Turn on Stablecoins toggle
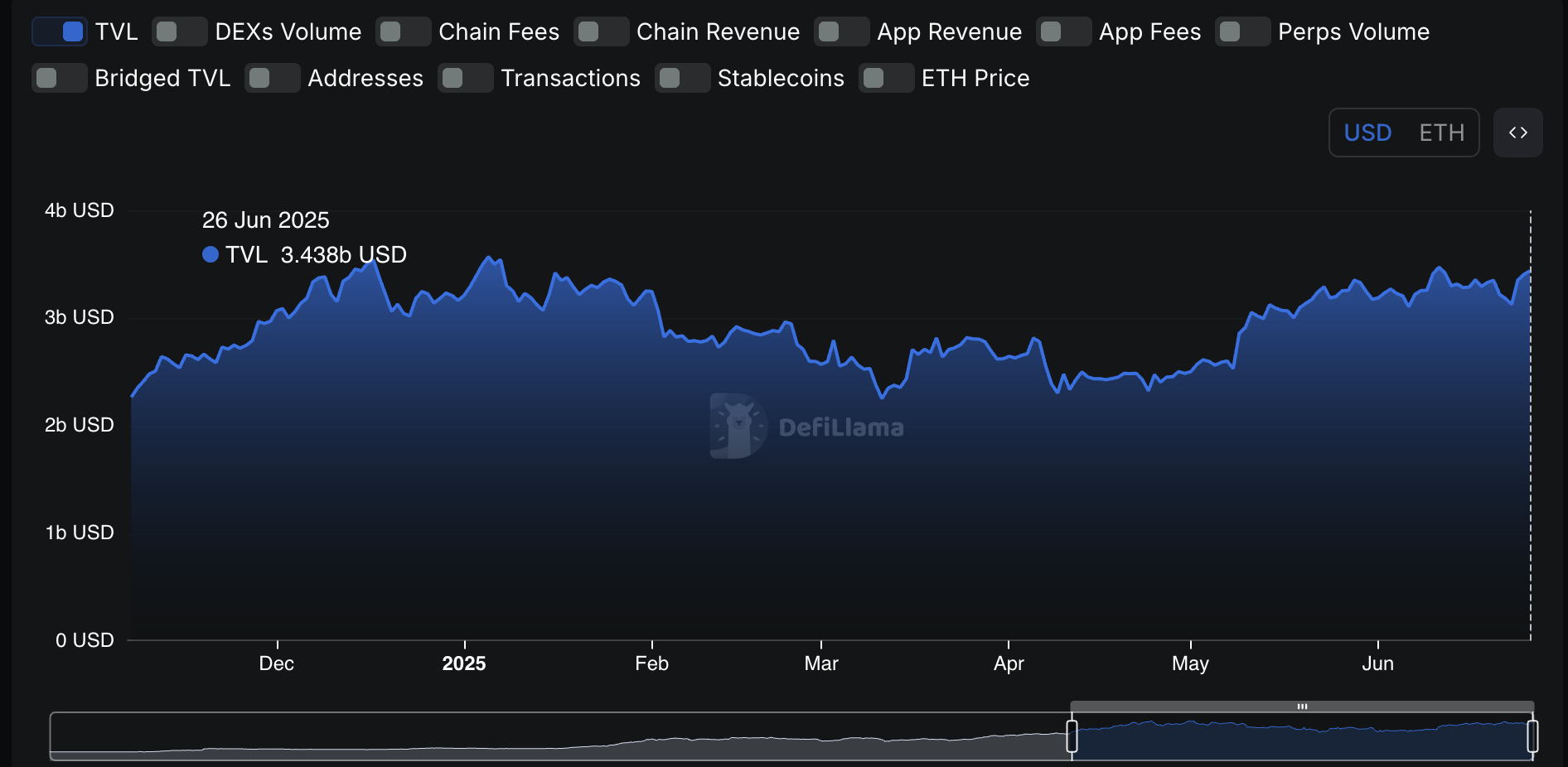1568x767 pixels. [x=683, y=78]
